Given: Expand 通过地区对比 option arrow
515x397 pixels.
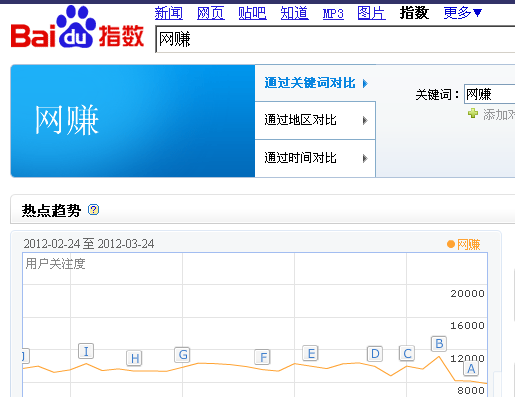Looking at the screenshot, I should point(365,120).
